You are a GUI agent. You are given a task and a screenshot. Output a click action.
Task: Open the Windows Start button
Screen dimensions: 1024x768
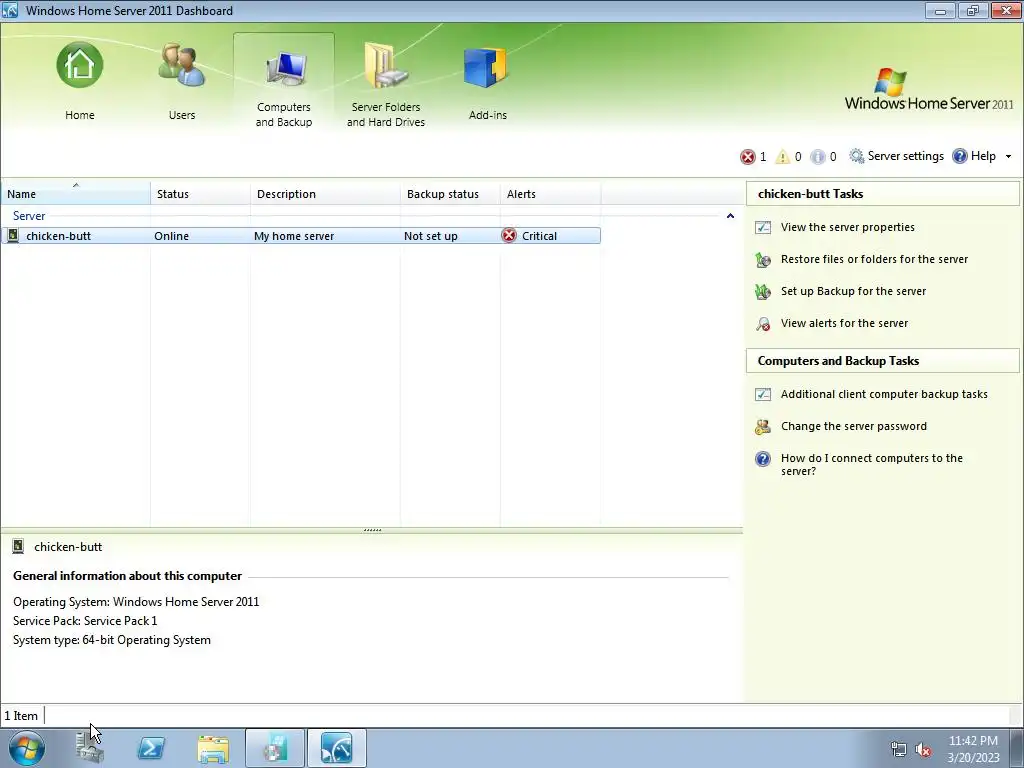pos(26,748)
